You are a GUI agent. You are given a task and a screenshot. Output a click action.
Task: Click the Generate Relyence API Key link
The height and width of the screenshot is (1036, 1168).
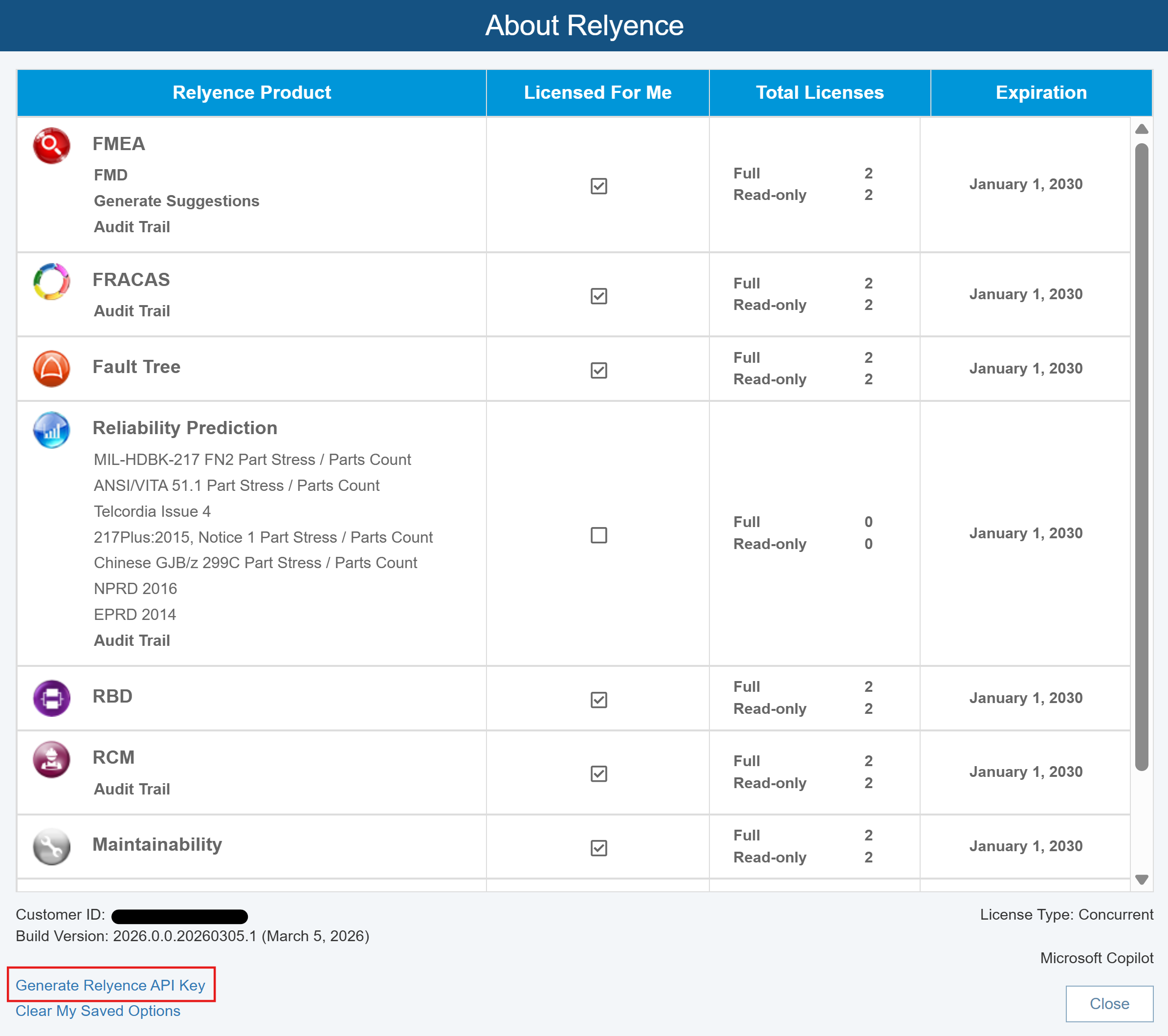click(x=110, y=985)
